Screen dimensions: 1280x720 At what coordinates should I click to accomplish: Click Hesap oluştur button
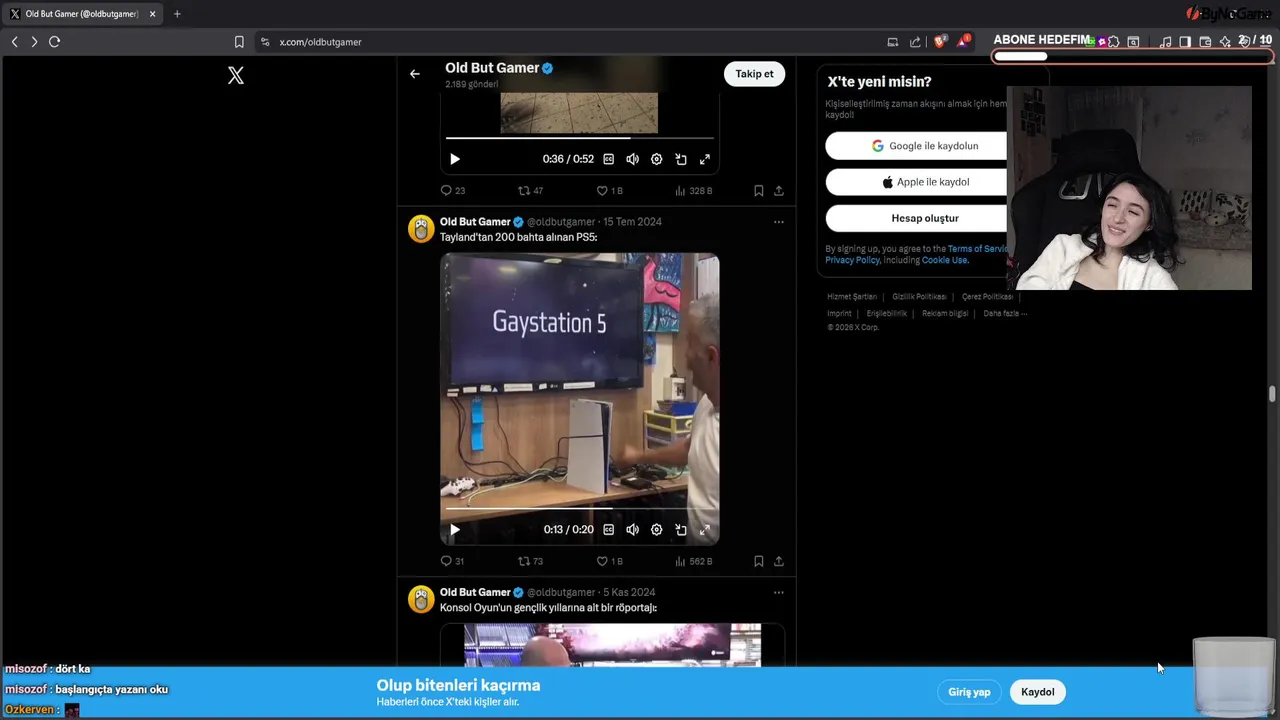click(916, 218)
